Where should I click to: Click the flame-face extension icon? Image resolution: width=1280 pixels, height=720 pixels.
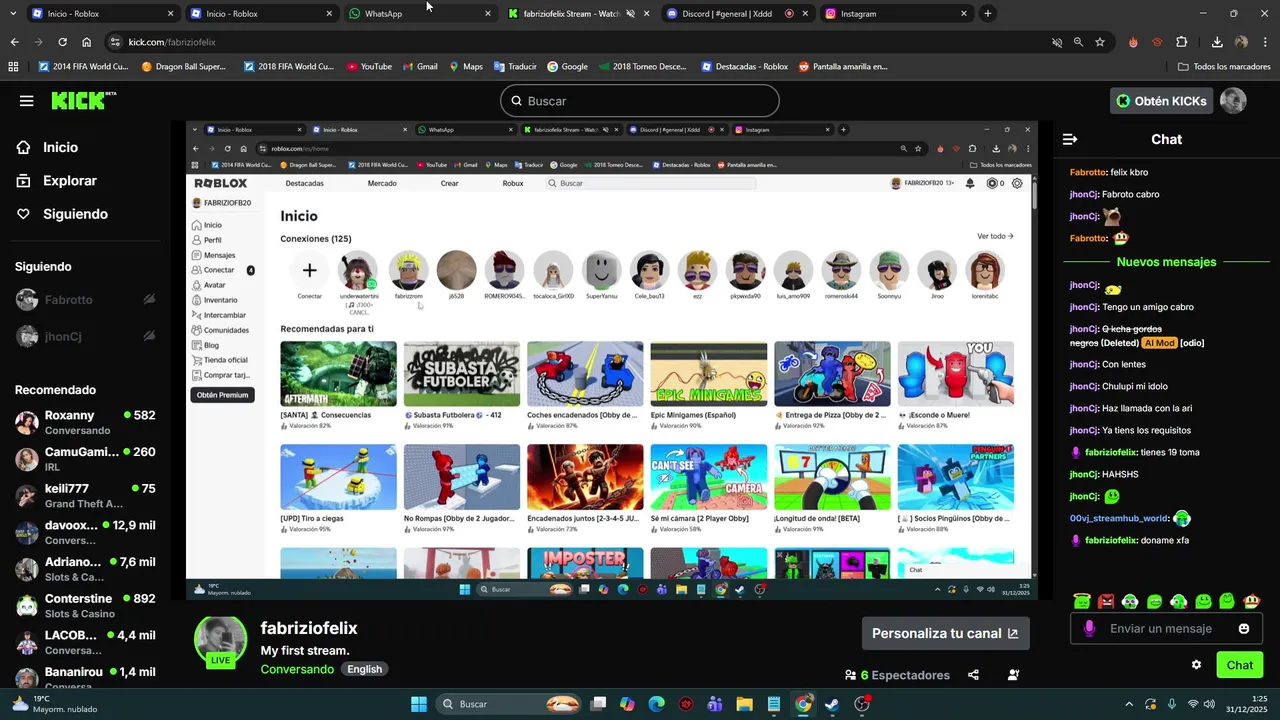pos(1133,42)
